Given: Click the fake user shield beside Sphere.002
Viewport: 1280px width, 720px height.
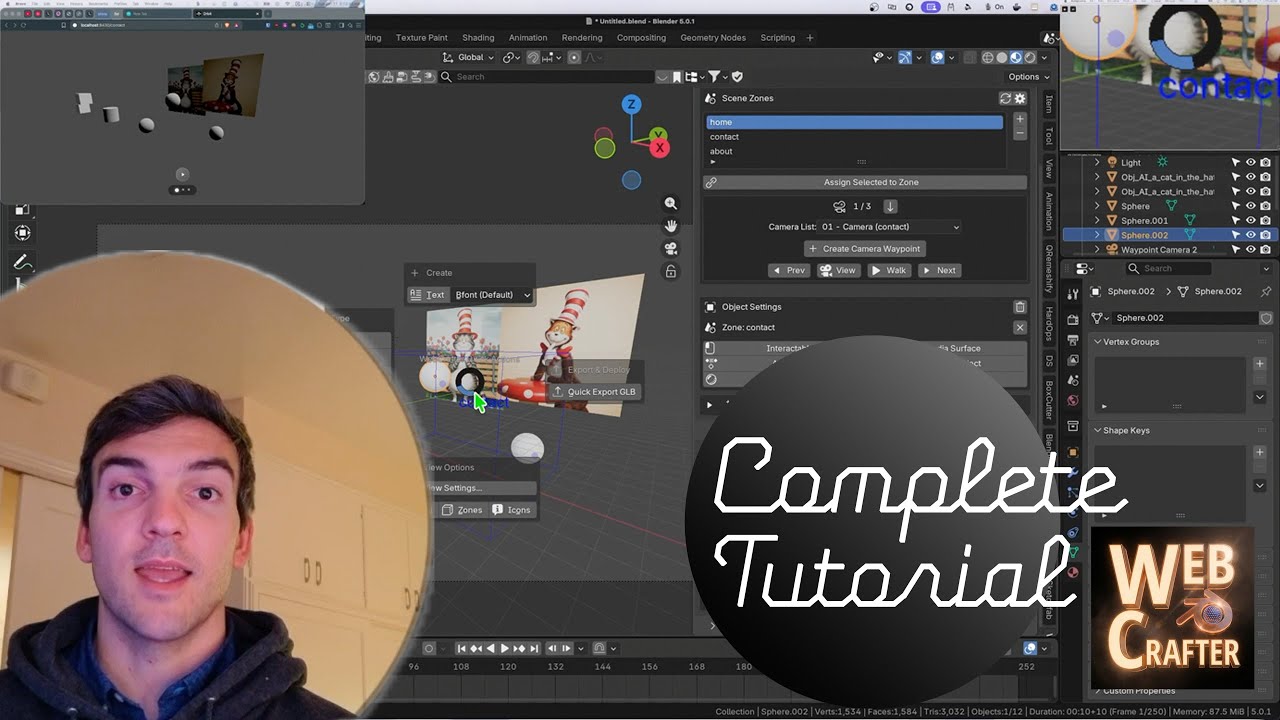Looking at the screenshot, I should point(1266,318).
